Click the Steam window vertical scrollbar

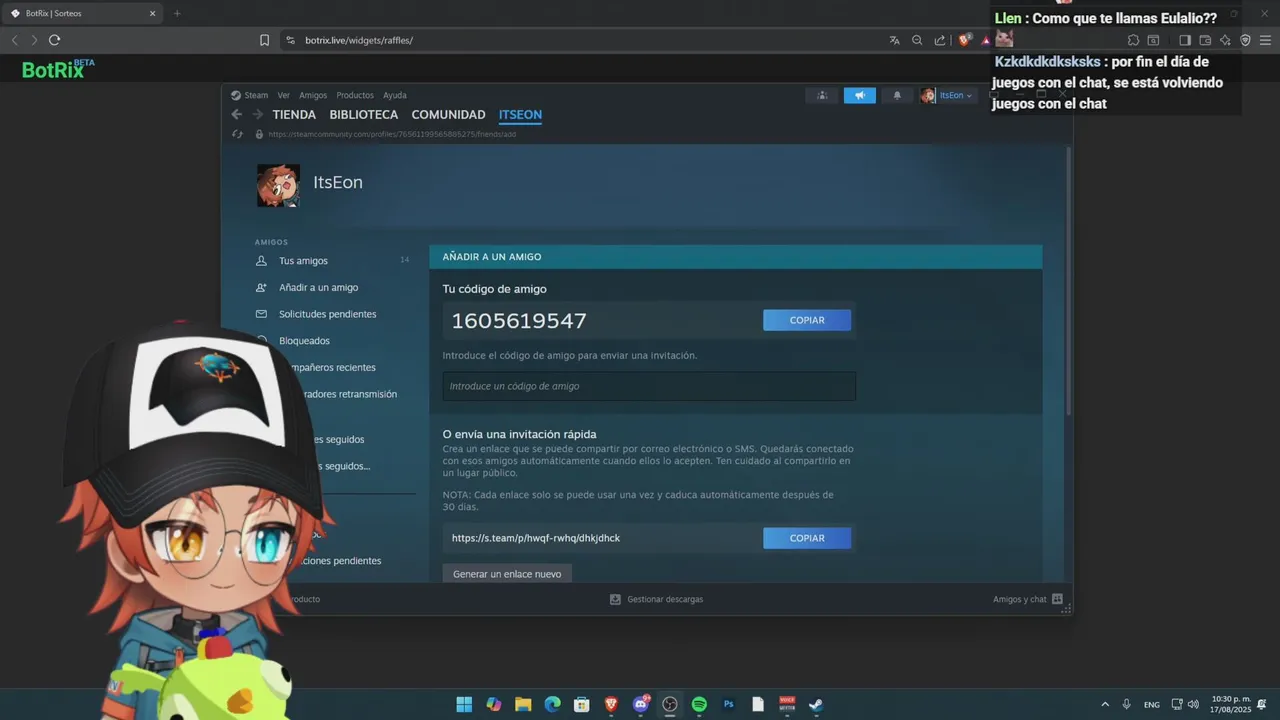click(1068, 280)
